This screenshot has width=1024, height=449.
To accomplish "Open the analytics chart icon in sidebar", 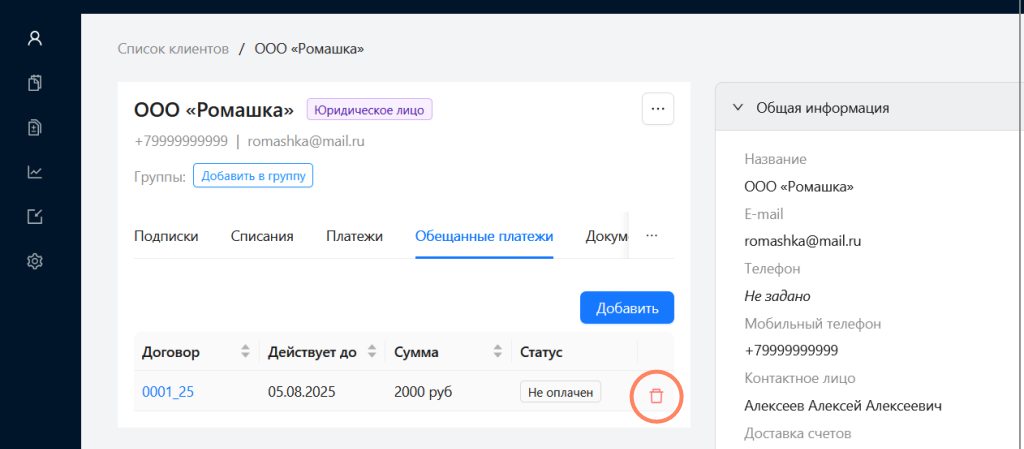I will coord(35,172).
